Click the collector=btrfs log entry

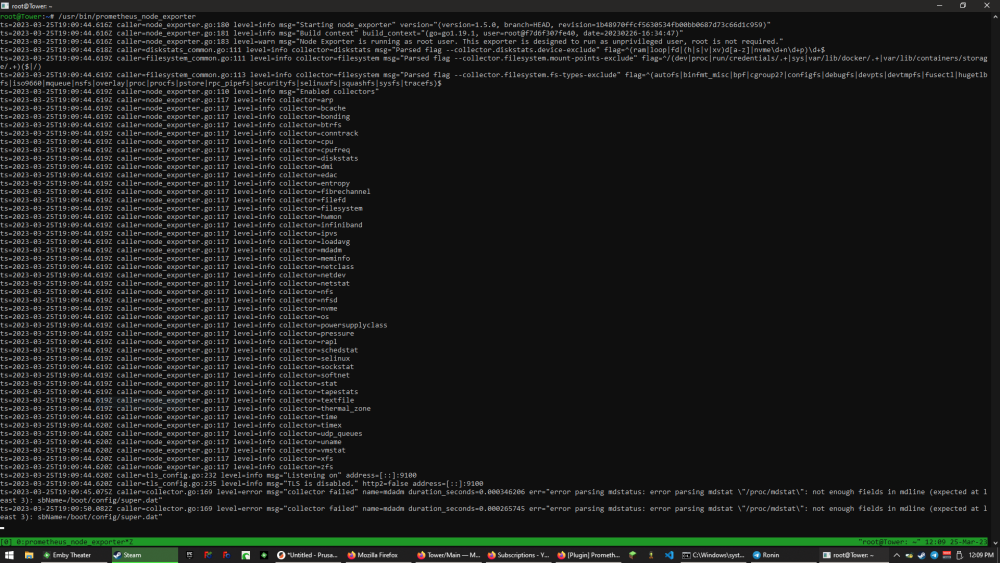[171, 125]
